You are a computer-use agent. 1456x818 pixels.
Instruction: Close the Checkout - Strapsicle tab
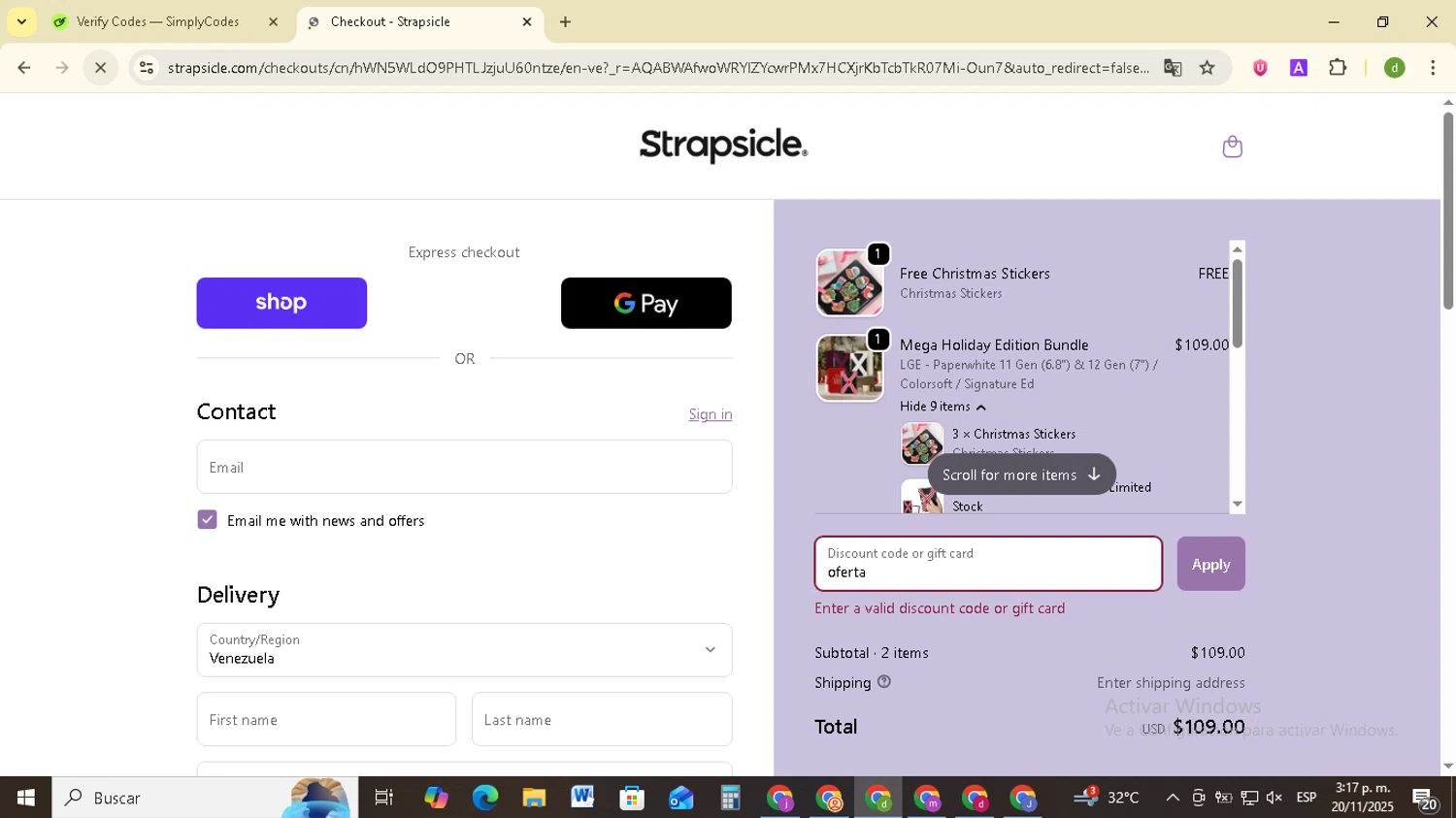click(x=527, y=21)
